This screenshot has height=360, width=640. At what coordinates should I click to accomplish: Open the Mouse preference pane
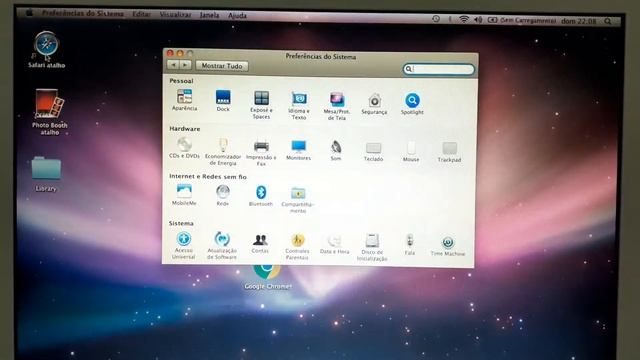[x=411, y=151]
